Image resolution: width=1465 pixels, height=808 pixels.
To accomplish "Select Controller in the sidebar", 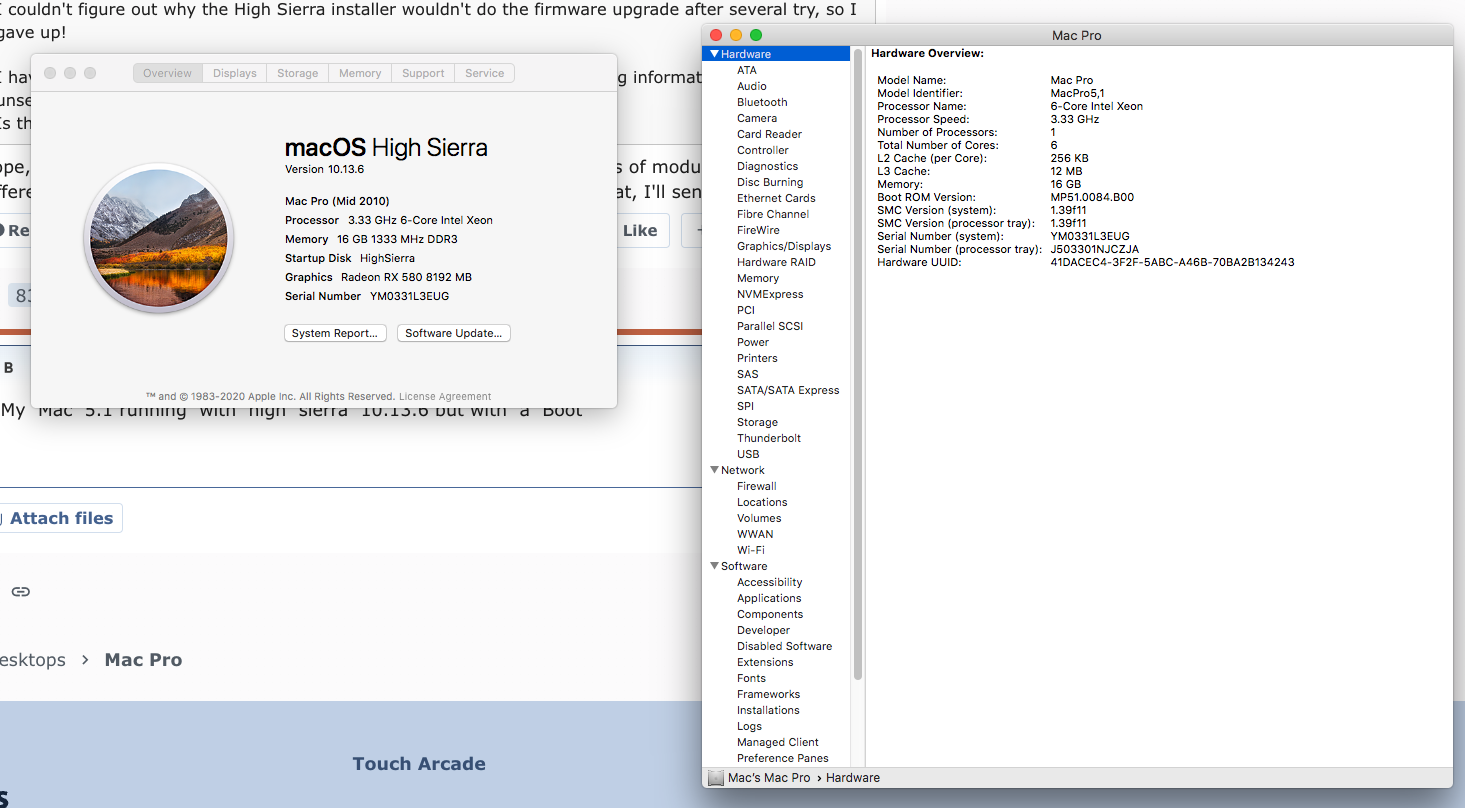I will 763,150.
